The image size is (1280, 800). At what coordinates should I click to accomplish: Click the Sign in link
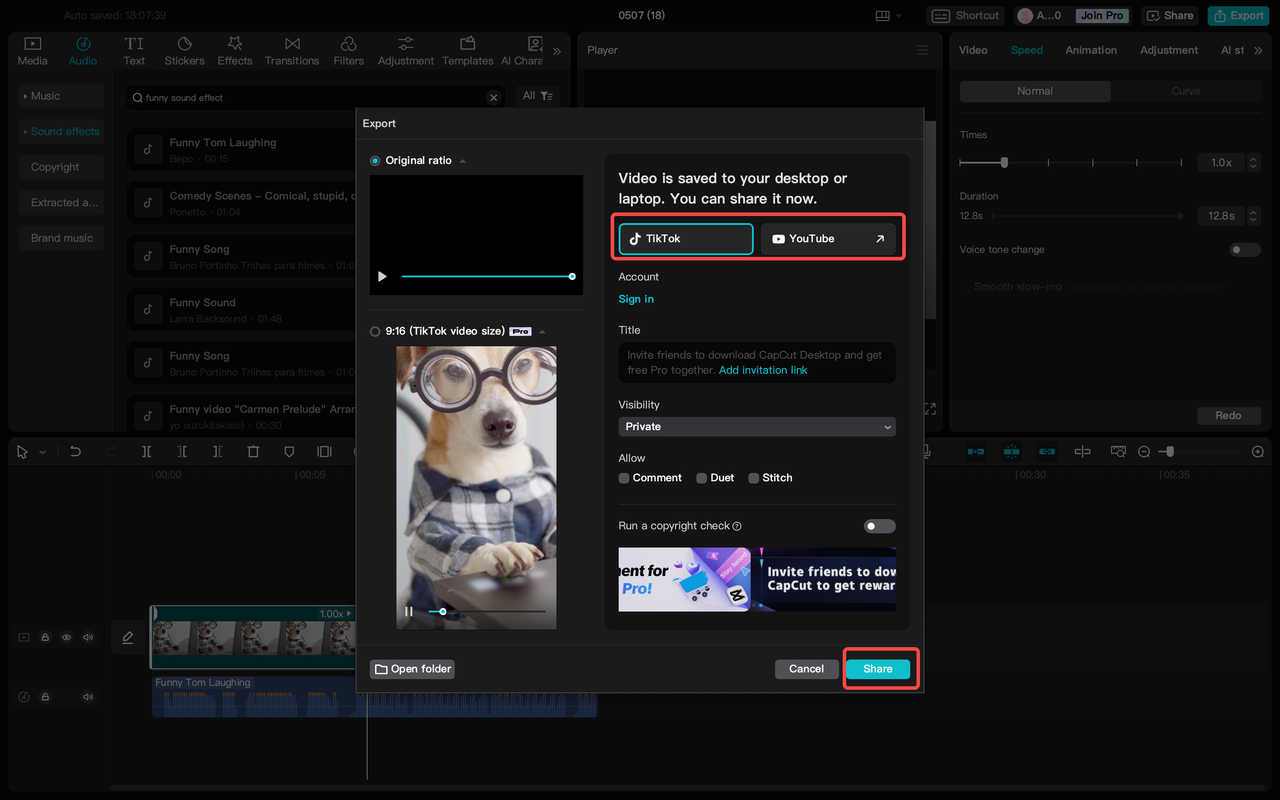[636, 299]
